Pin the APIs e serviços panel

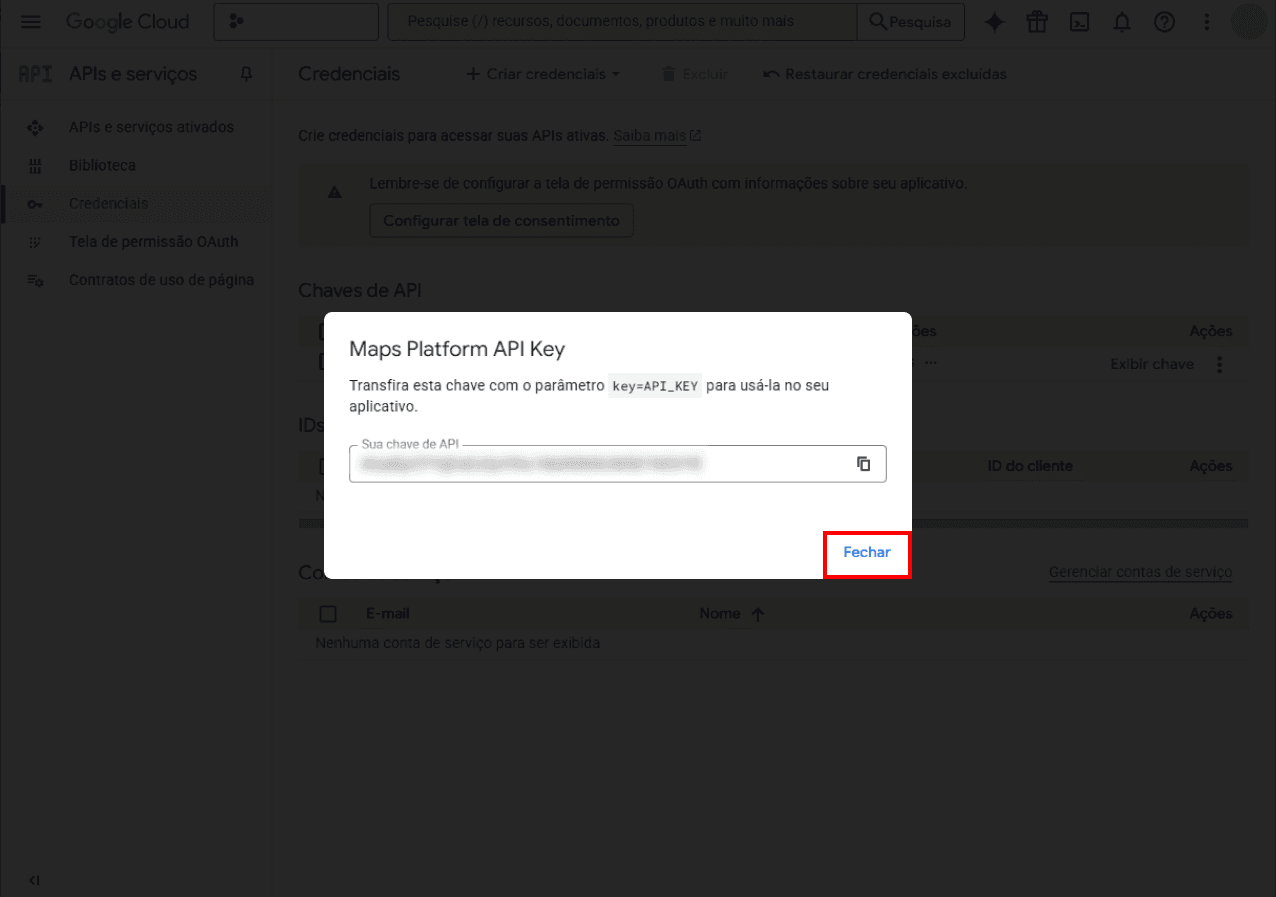(246, 74)
